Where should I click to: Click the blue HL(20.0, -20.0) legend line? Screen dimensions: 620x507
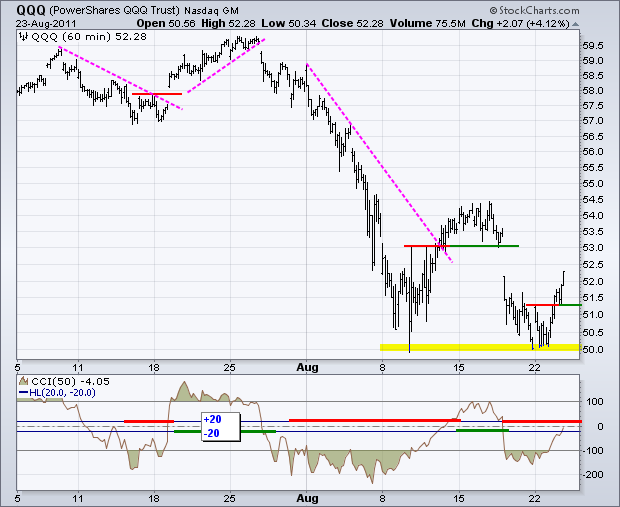[x=24, y=393]
